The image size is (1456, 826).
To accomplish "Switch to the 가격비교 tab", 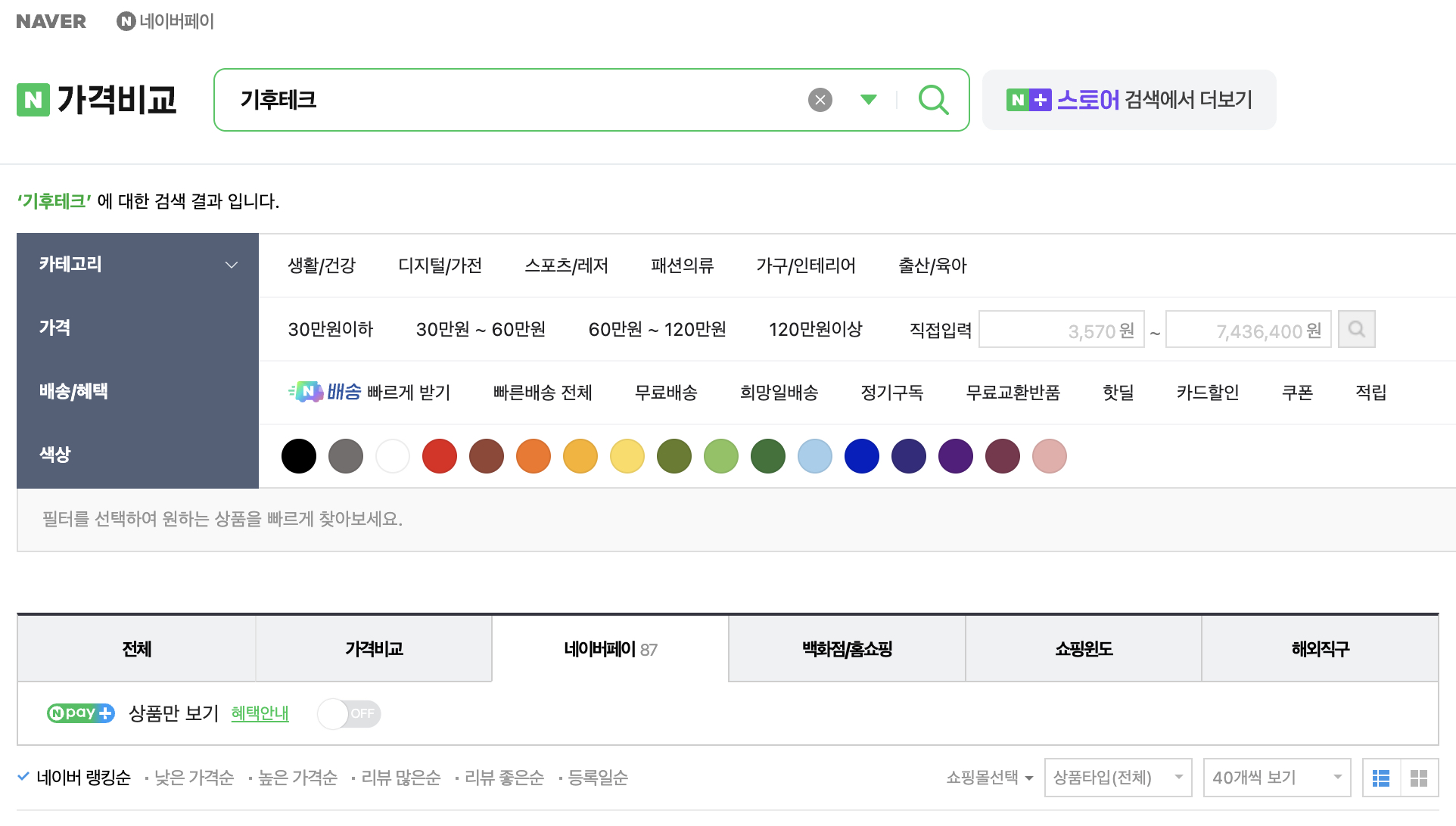I will [x=374, y=649].
